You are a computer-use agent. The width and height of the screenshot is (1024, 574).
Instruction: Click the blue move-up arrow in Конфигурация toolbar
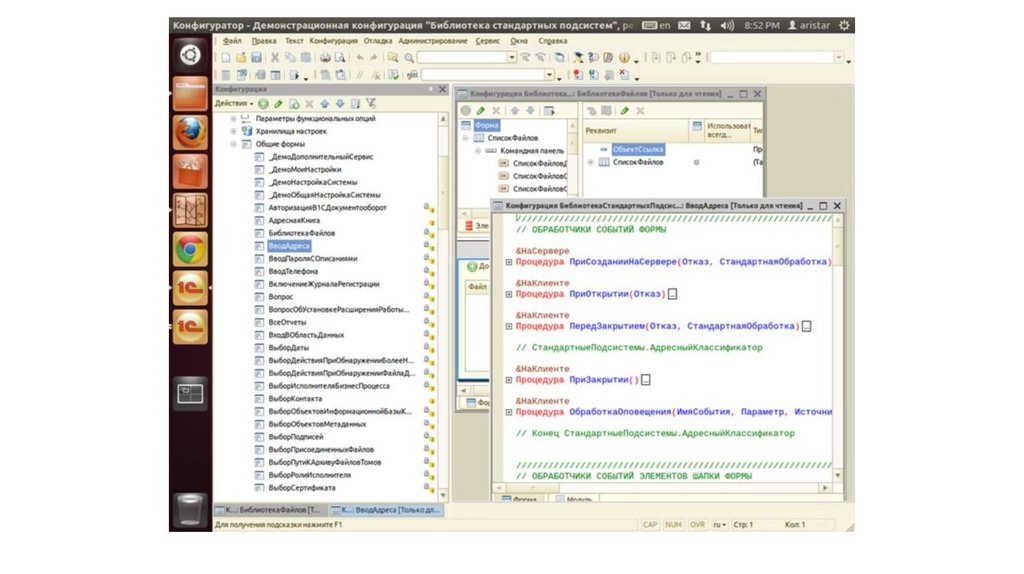coord(325,103)
